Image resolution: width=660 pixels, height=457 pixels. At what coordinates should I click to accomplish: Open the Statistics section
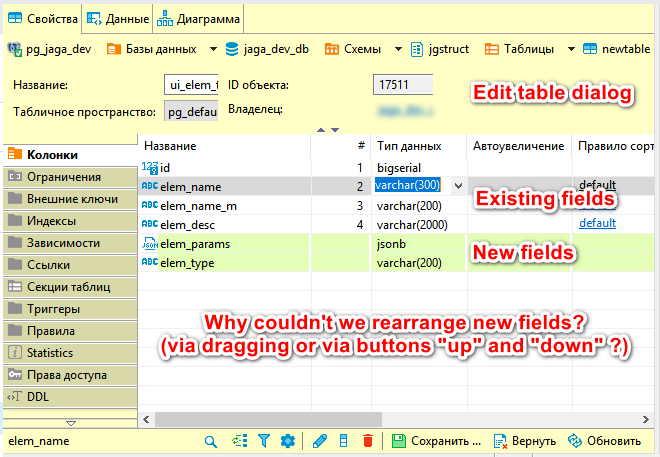tap(70, 353)
